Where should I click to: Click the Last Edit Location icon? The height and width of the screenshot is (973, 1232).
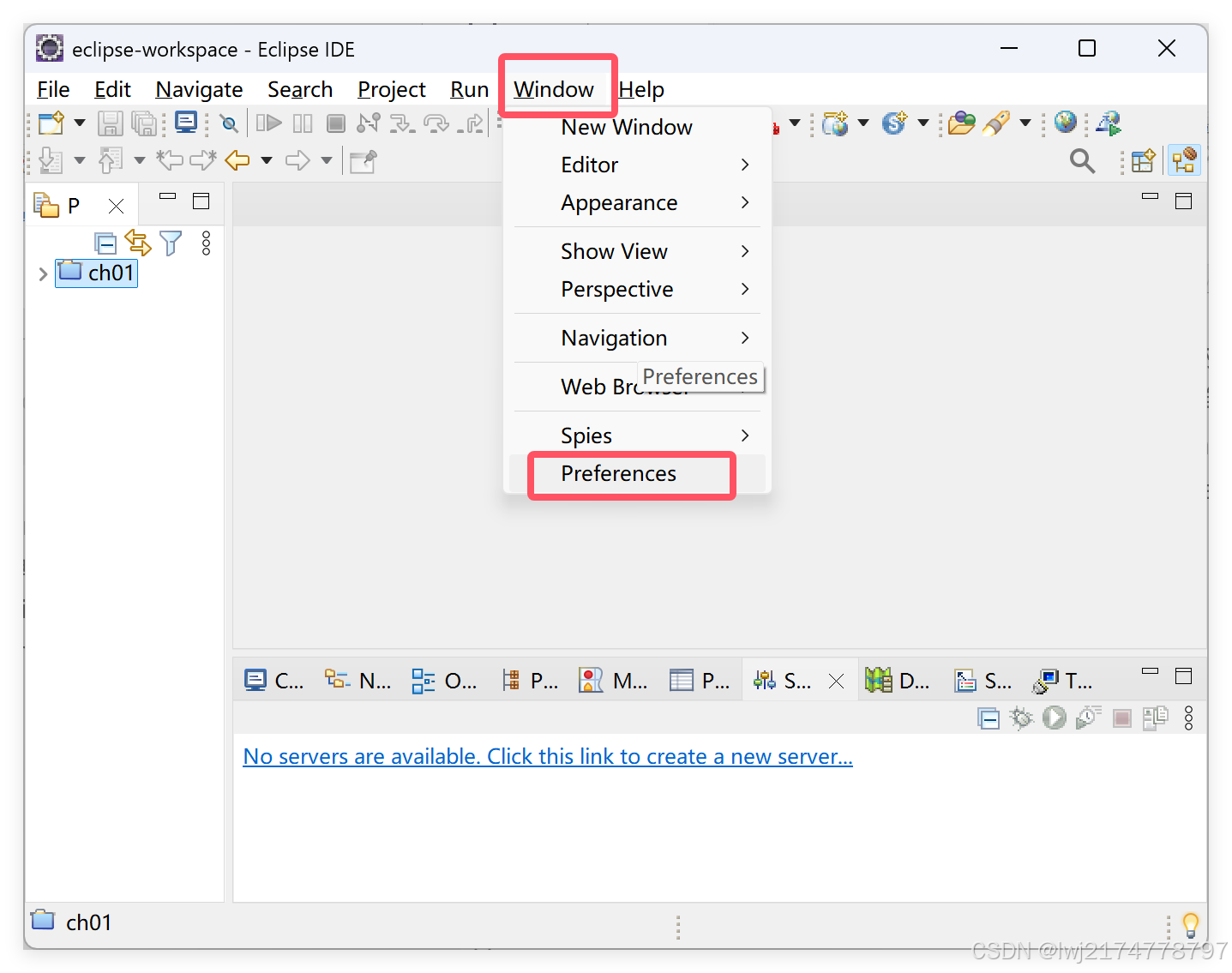170,160
